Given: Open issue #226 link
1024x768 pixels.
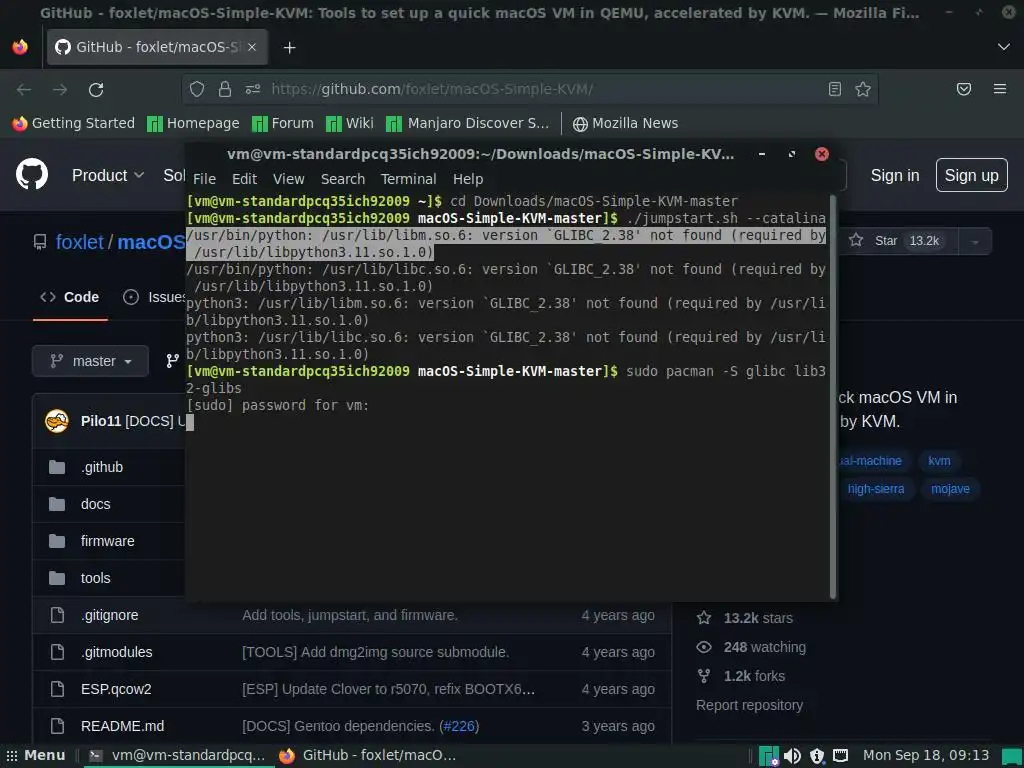Looking at the screenshot, I should click(x=460, y=726).
